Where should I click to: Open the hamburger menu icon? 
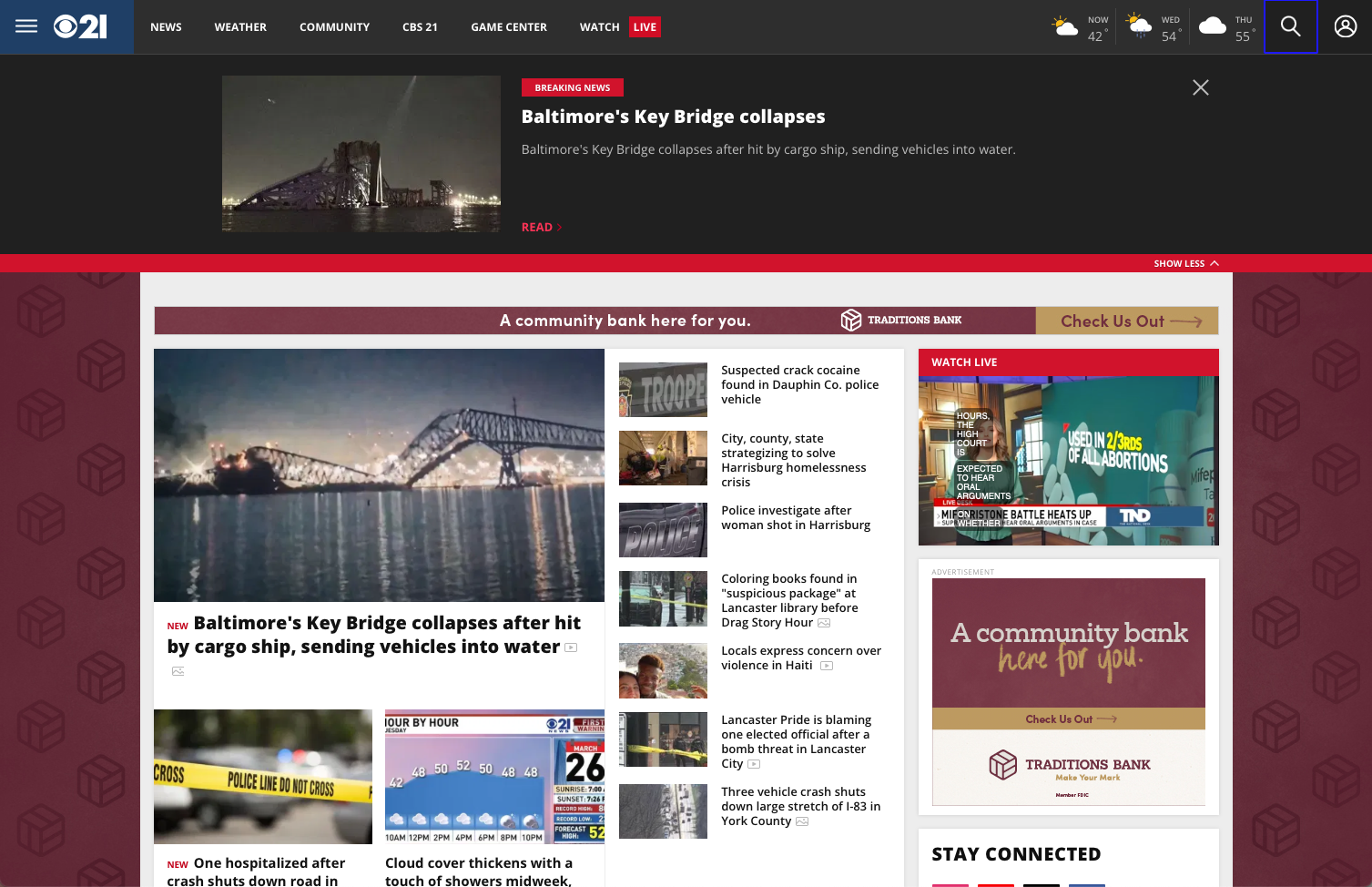pos(26,26)
